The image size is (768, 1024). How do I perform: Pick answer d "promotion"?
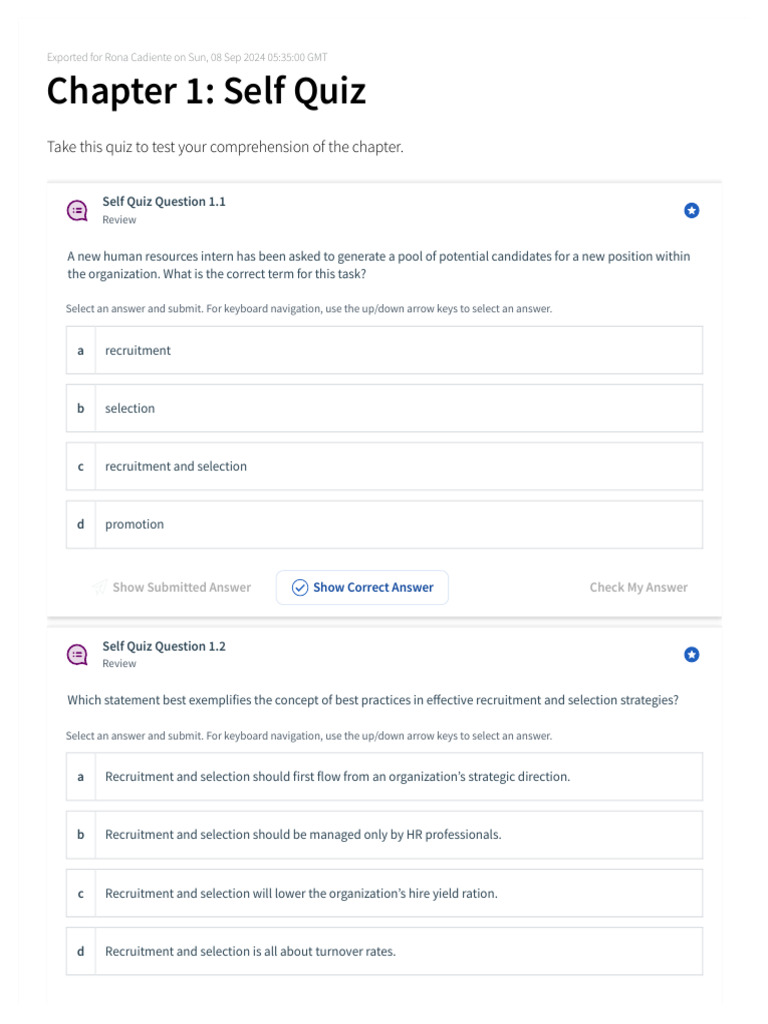pos(384,525)
